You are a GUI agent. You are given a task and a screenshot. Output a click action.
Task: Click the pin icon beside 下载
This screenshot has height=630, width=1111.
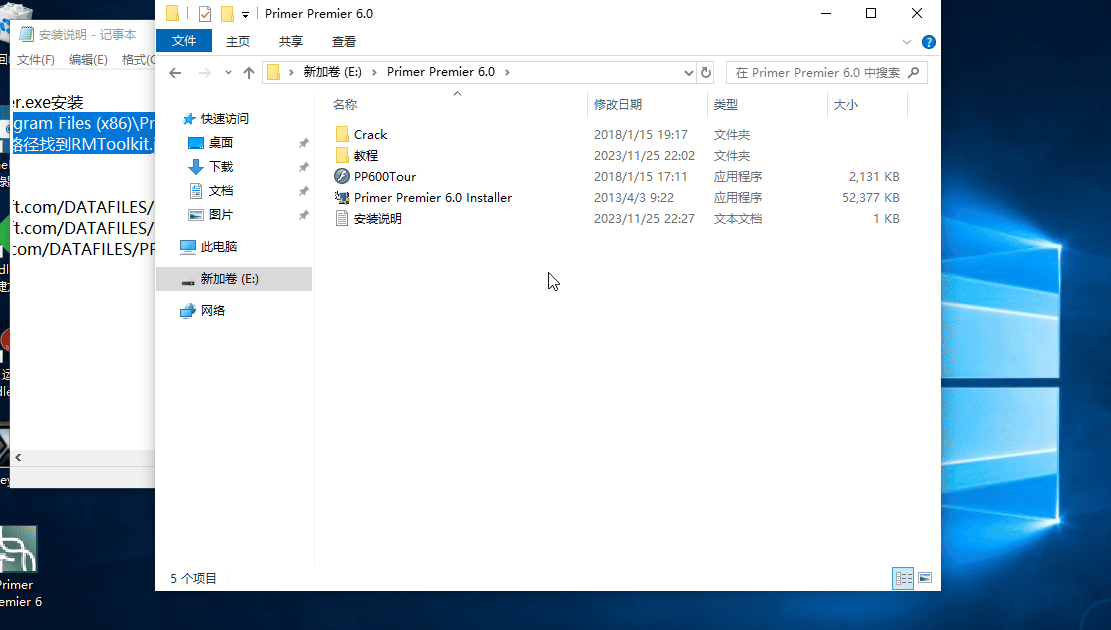coord(303,167)
